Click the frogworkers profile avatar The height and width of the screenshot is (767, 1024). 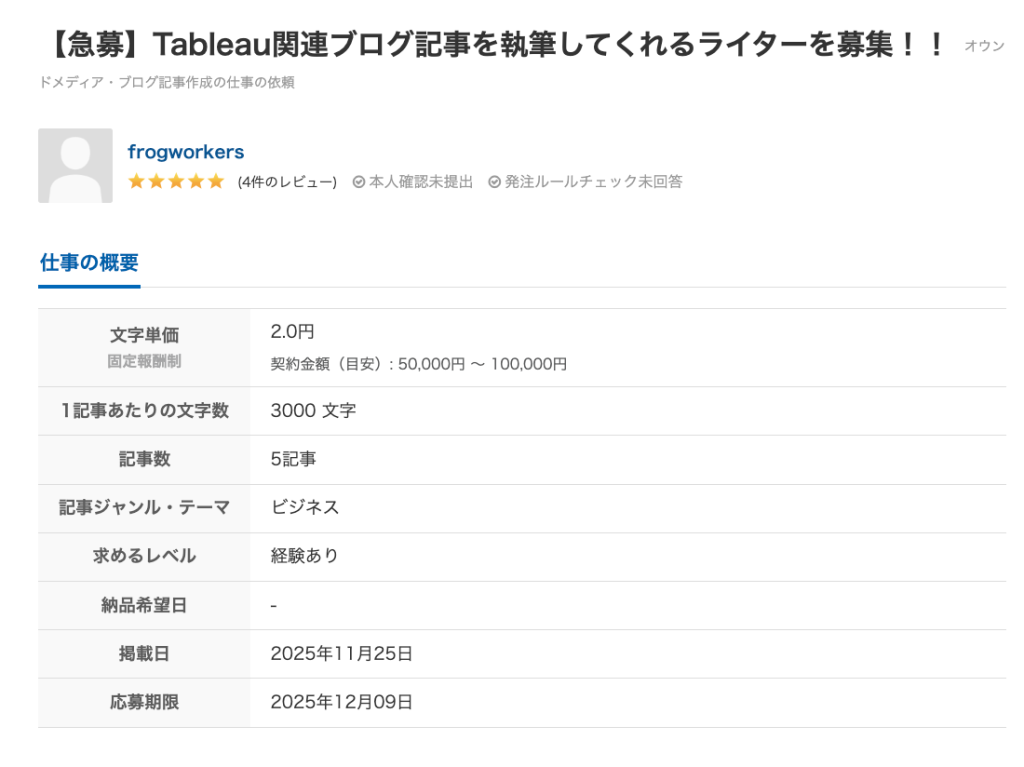click(75, 165)
